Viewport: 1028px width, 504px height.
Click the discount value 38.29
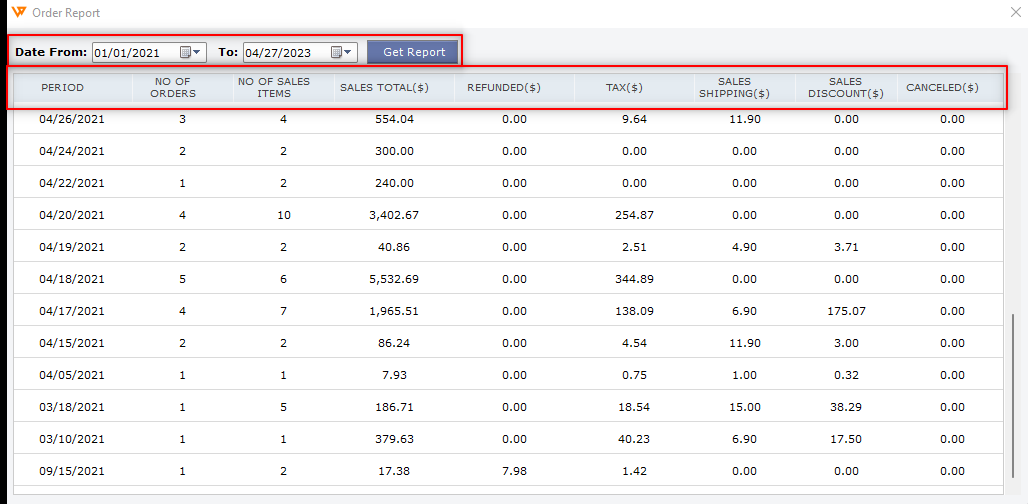pos(846,407)
